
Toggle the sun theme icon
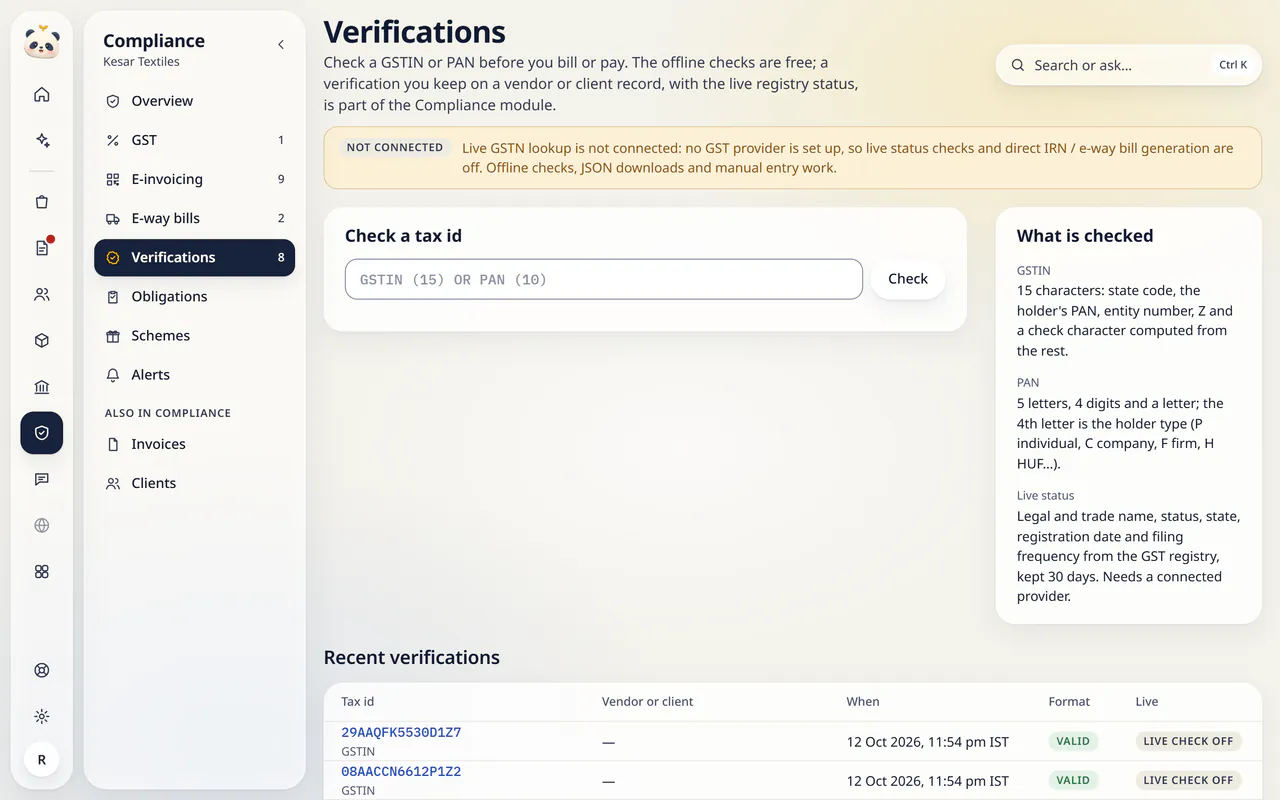pos(42,716)
